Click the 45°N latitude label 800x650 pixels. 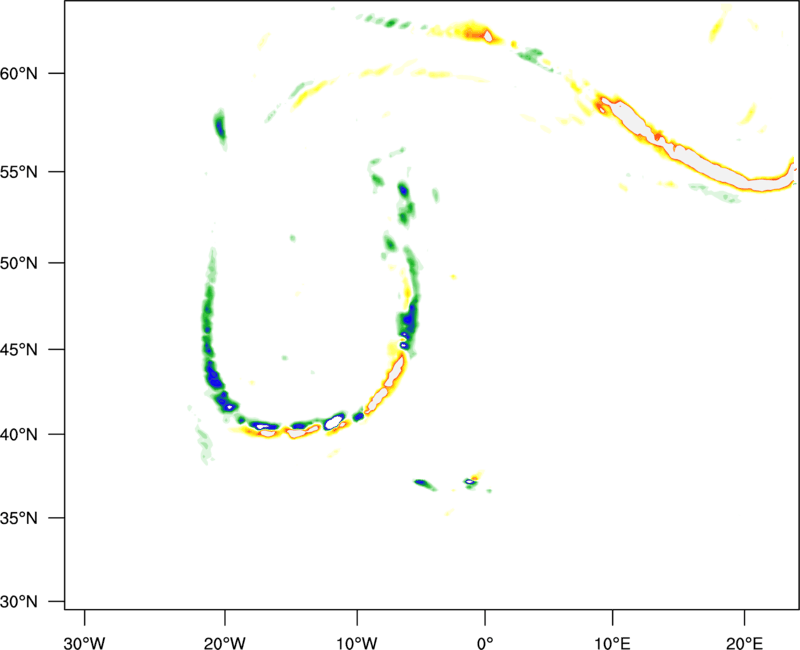(x=19, y=350)
